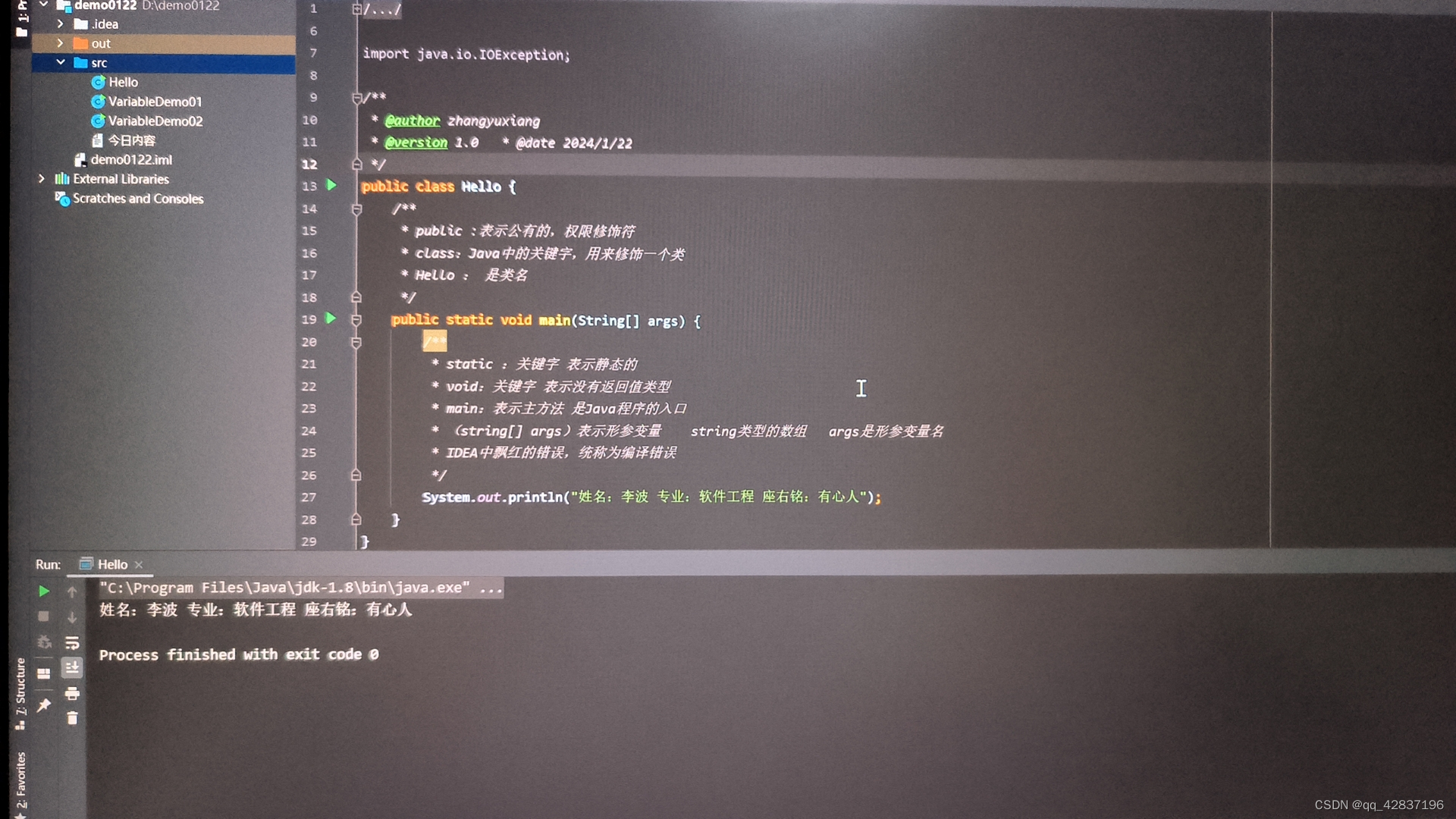Click the Pin Tab icon
Viewport: 1456px width, 819px height.
pos(44,705)
